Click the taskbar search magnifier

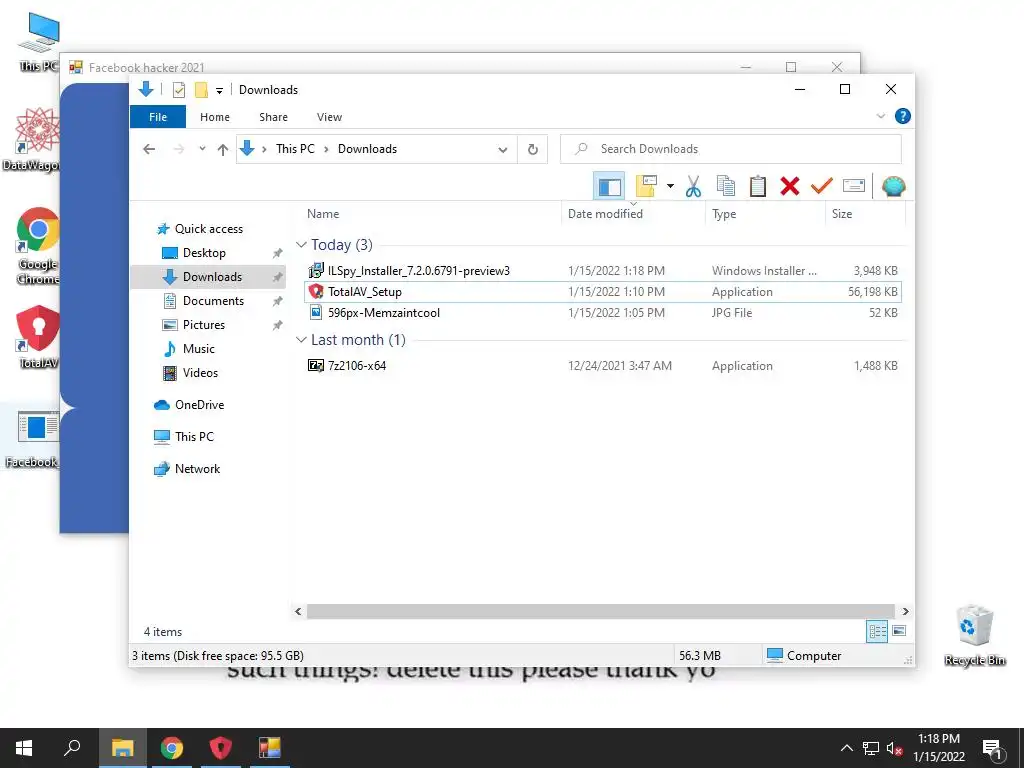click(x=72, y=748)
